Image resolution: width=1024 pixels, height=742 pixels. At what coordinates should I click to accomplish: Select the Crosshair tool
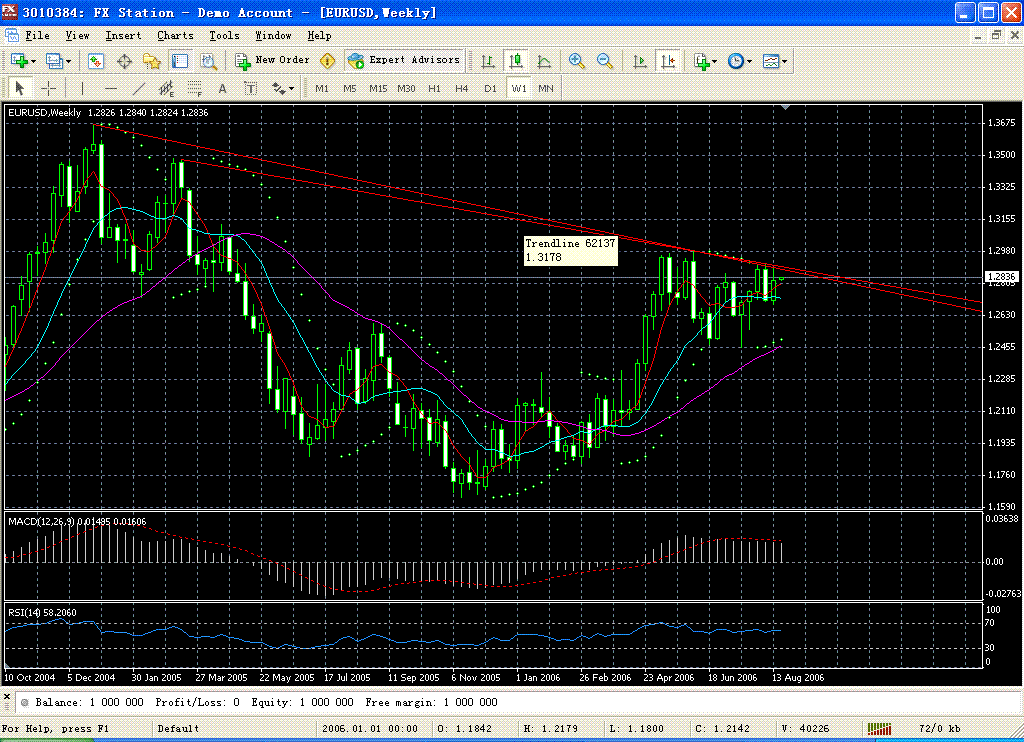48,88
